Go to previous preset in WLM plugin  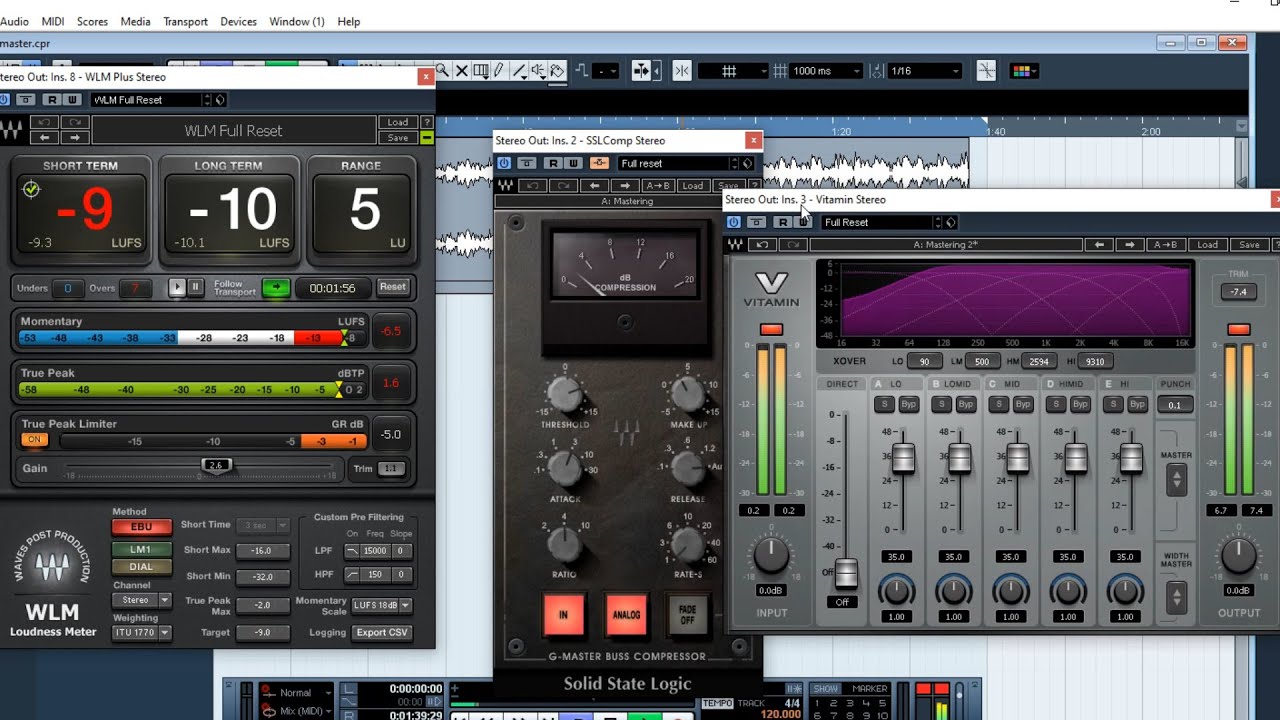coord(44,137)
